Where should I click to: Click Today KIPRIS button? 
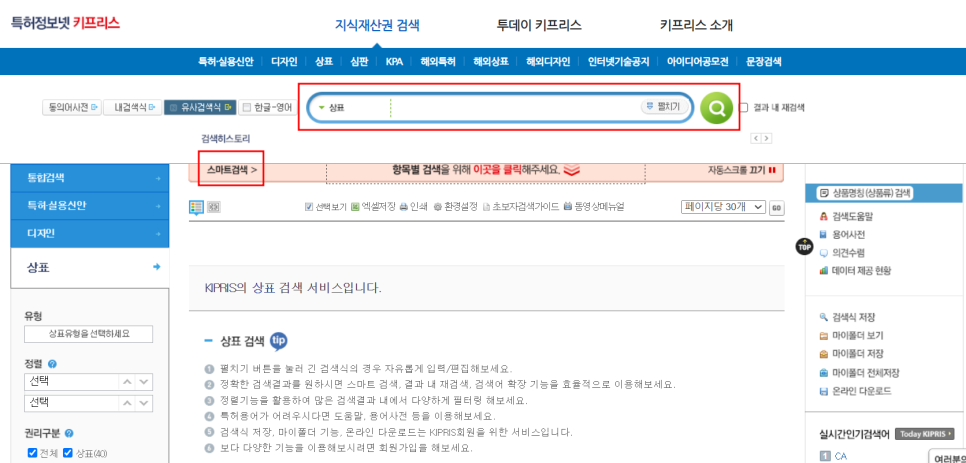pos(924,434)
